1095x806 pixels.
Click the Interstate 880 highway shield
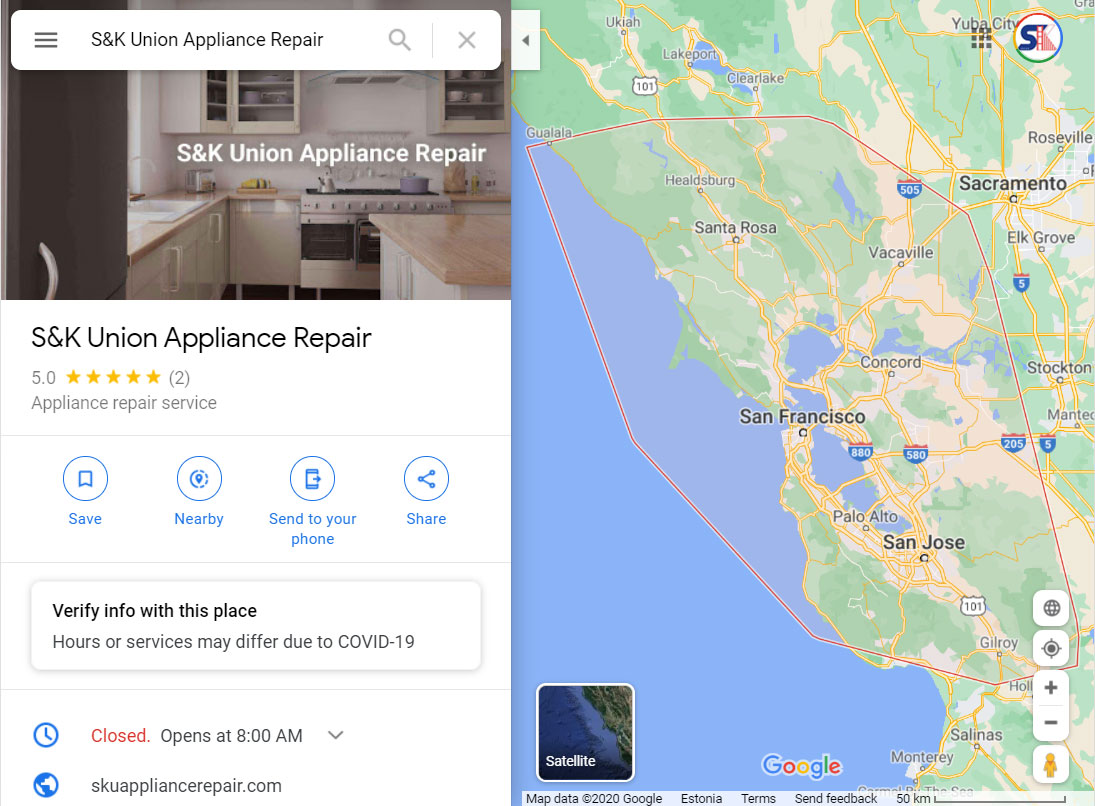[860, 452]
